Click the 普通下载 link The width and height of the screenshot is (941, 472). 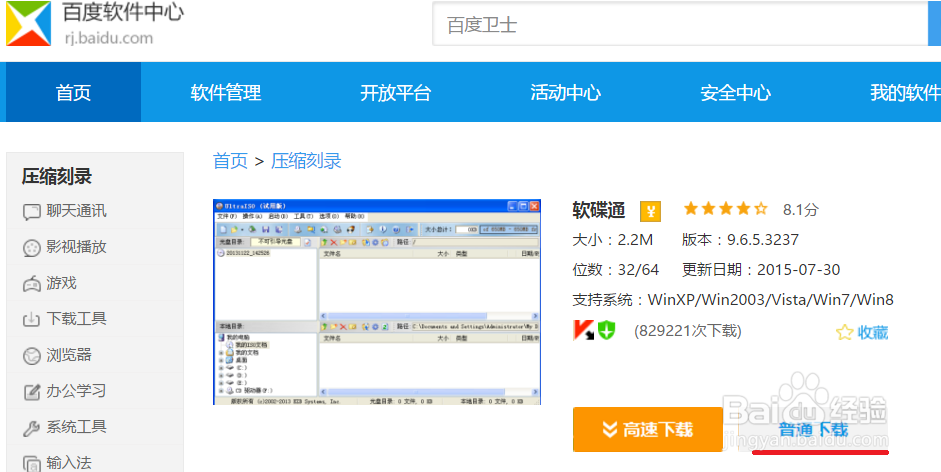pos(813,430)
